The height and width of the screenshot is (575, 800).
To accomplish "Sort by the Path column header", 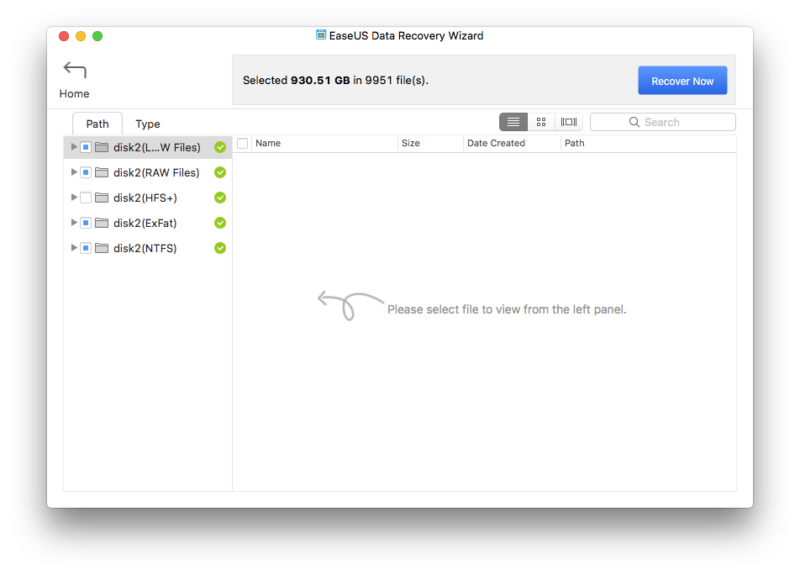I will (574, 143).
